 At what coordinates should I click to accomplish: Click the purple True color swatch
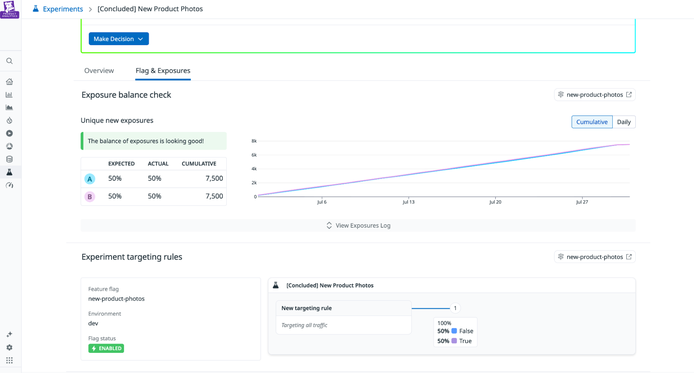coord(454,341)
